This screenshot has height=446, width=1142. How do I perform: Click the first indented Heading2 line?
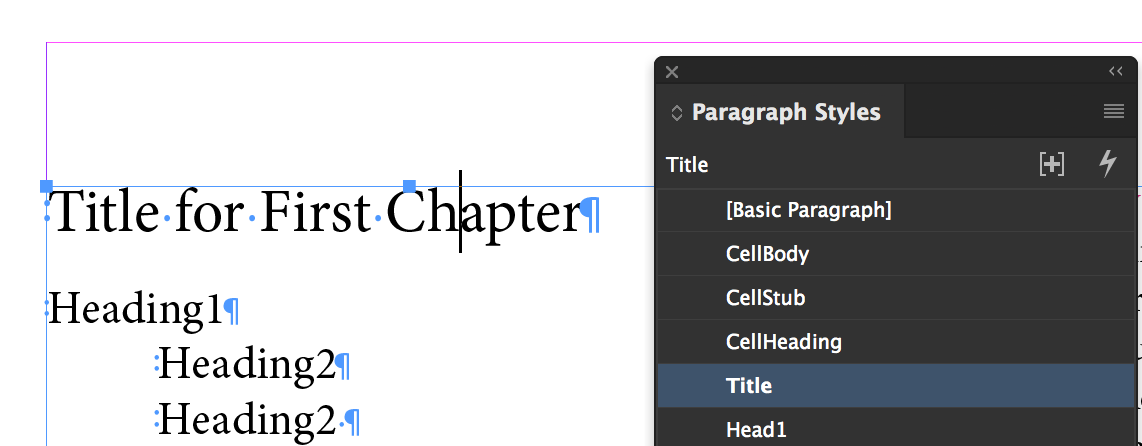(246, 364)
